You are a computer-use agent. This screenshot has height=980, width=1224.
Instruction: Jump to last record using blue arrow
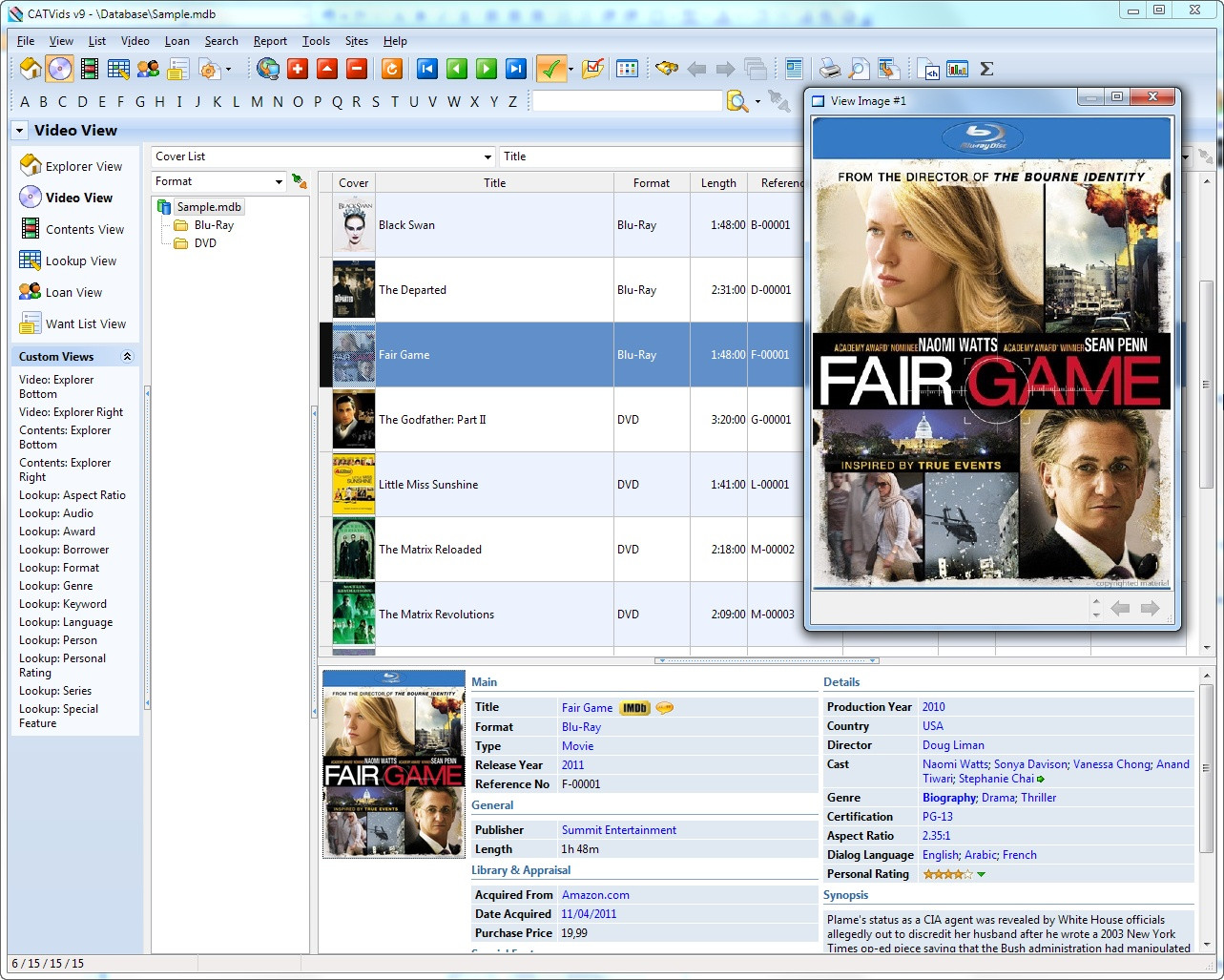coord(516,69)
